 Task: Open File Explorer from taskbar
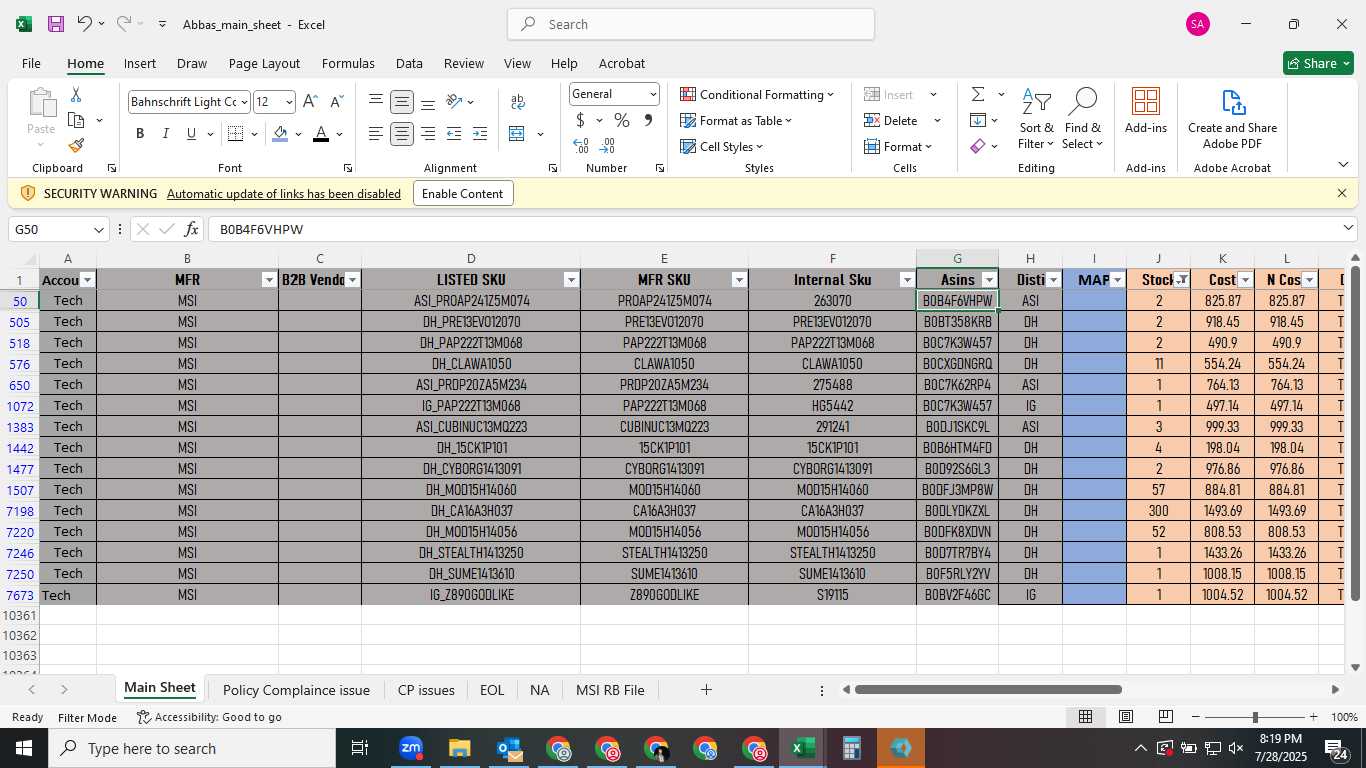pos(459,748)
